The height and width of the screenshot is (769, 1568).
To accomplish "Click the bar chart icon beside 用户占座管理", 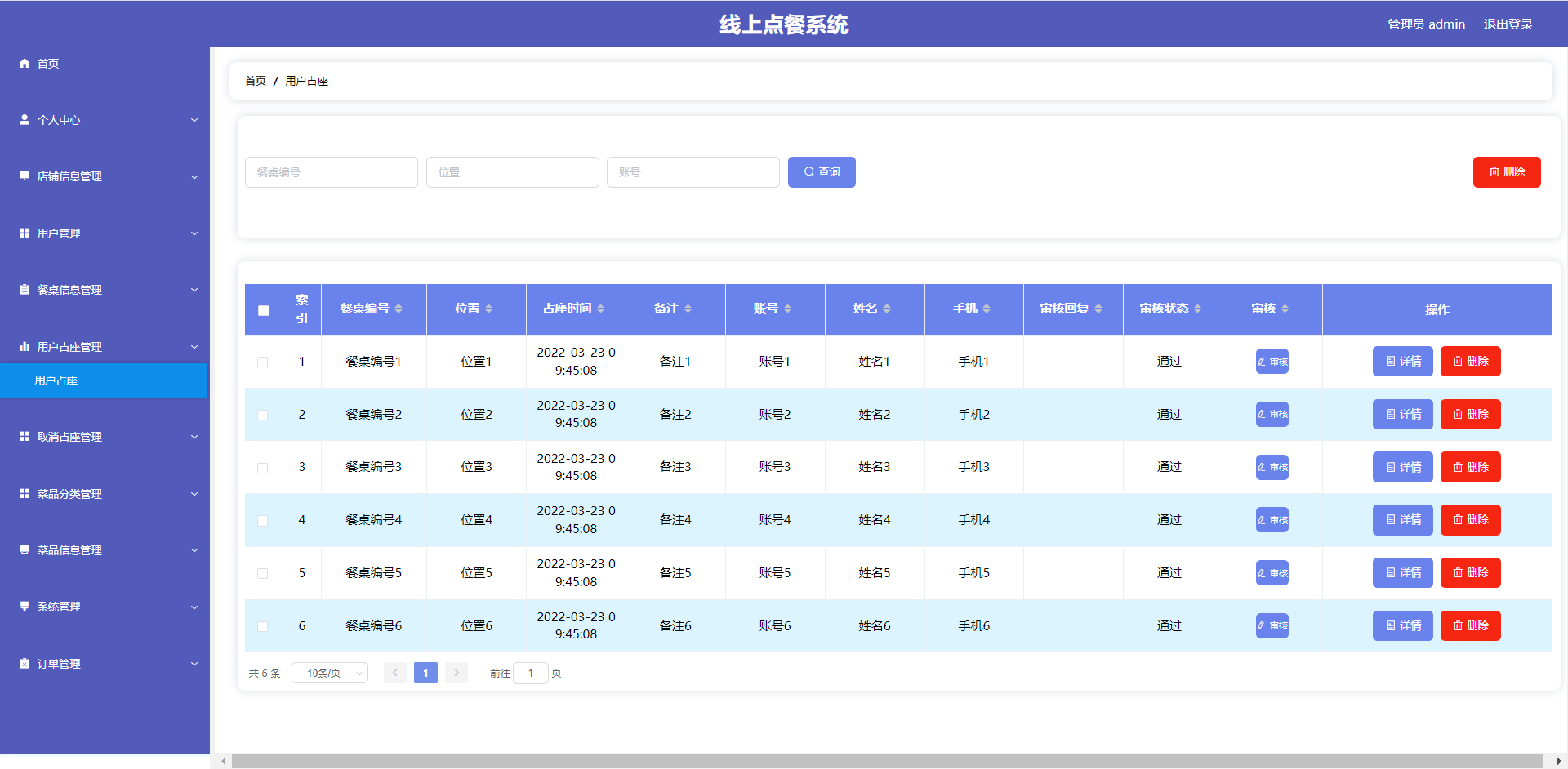I will [x=24, y=347].
